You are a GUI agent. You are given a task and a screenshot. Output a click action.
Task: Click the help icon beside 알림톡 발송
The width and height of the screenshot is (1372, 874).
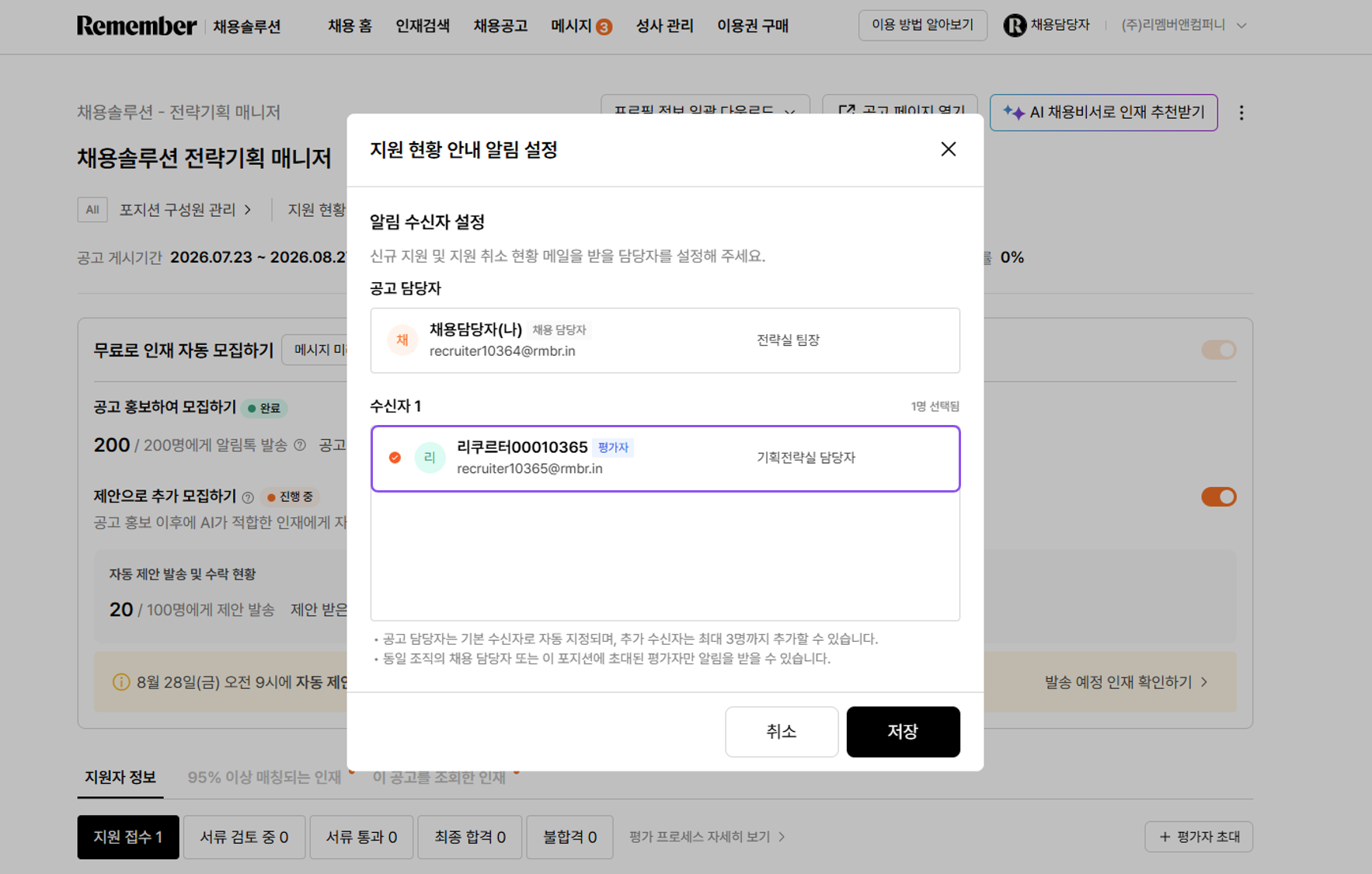pyautogui.click(x=300, y=445)
